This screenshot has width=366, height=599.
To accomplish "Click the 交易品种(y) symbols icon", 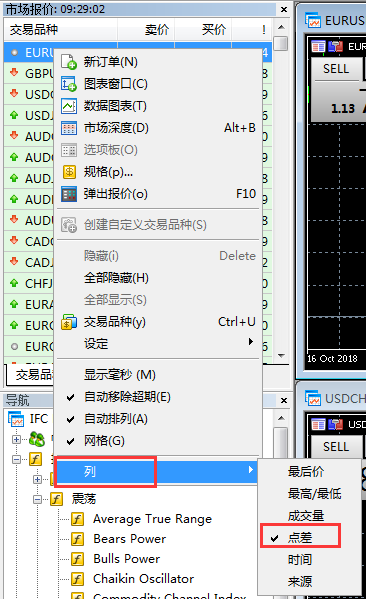I will tap(69, 322).
